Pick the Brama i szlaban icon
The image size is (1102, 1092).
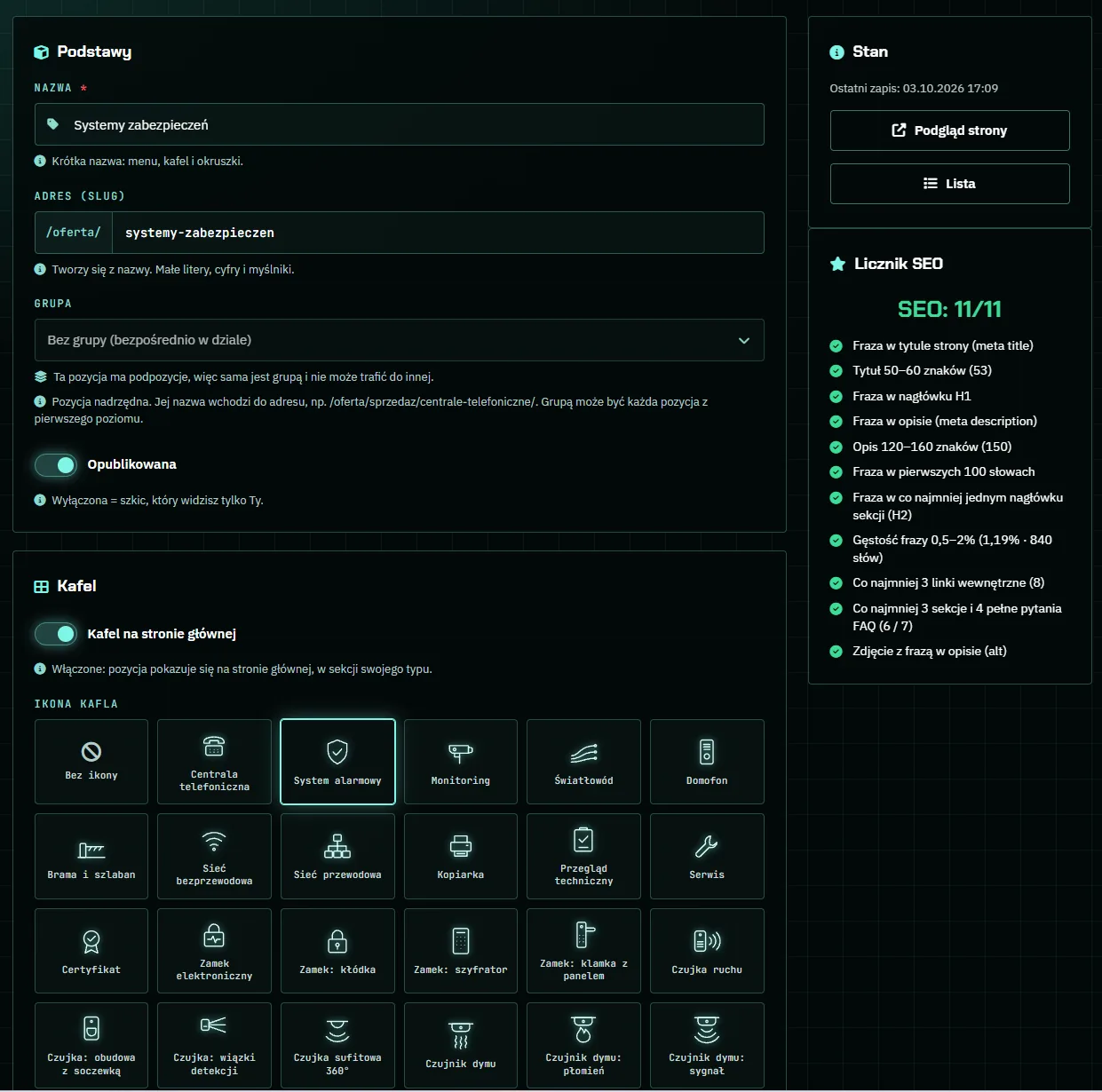91,857
